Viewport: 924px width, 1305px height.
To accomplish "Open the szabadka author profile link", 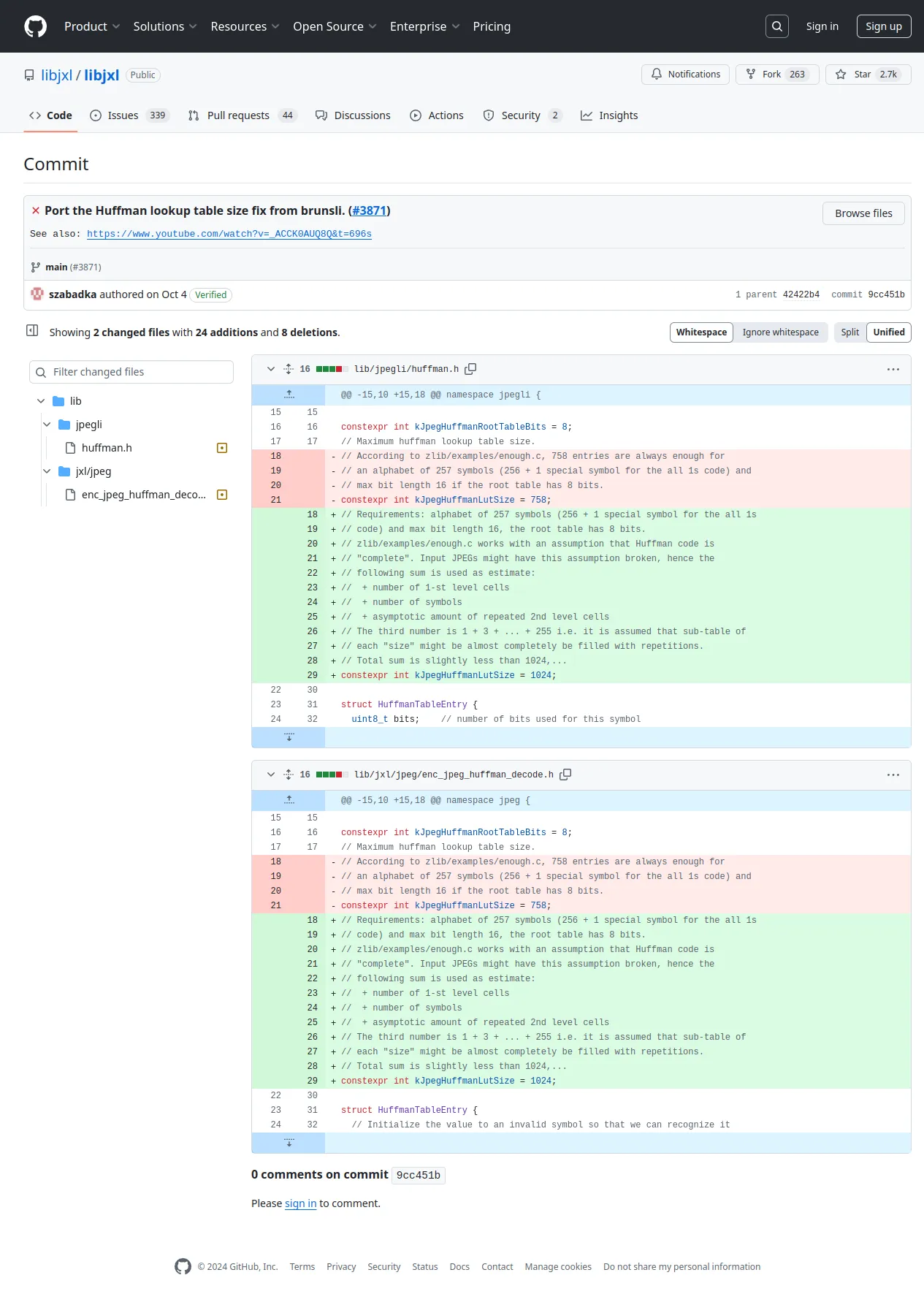I will pos(72,294).
